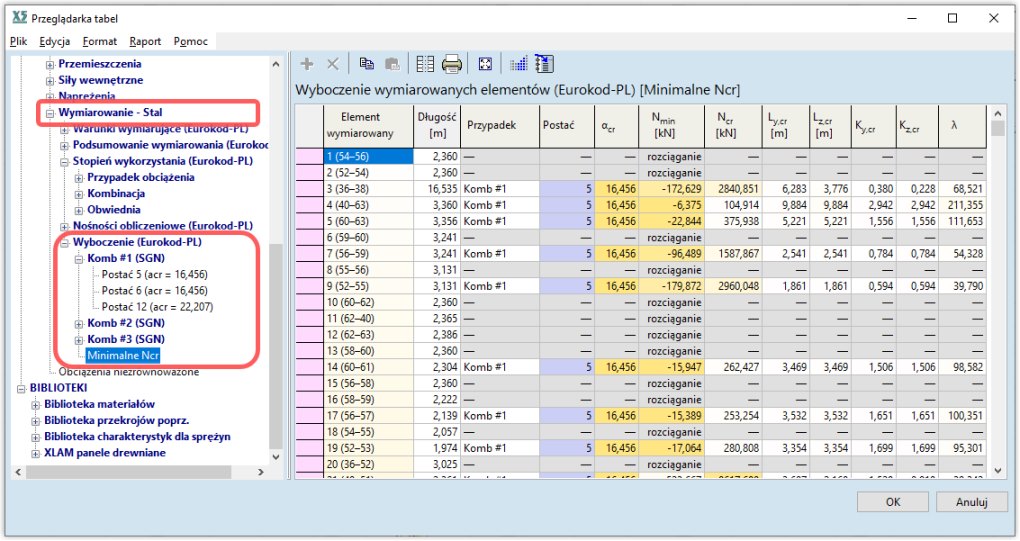Image resolution: width=1020 pixels, height=541 pixels.
Task: Click the printer icon
Action: (x=452, y=64)
